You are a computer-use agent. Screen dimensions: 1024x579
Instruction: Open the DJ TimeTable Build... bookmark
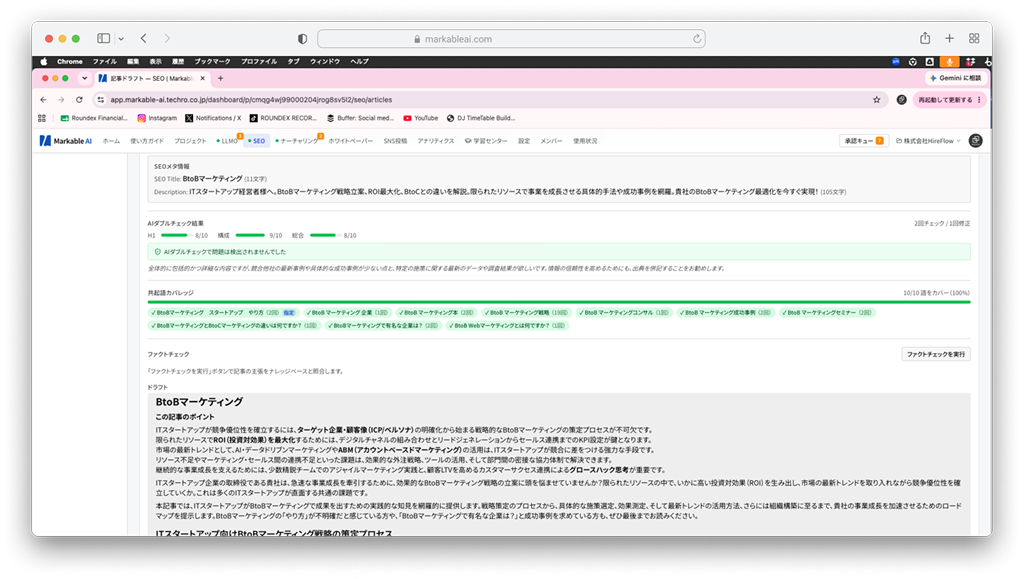point(481,118)
